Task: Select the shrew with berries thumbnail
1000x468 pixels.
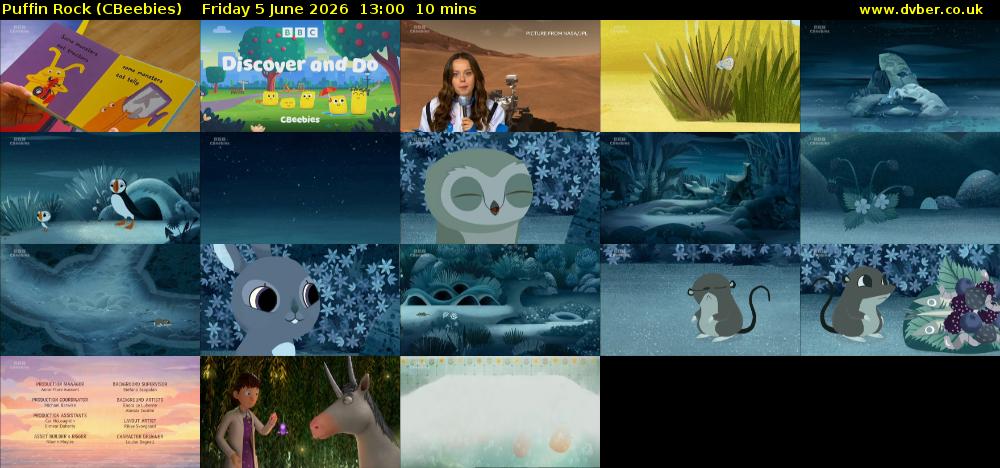Action: [x=900, y=300]
